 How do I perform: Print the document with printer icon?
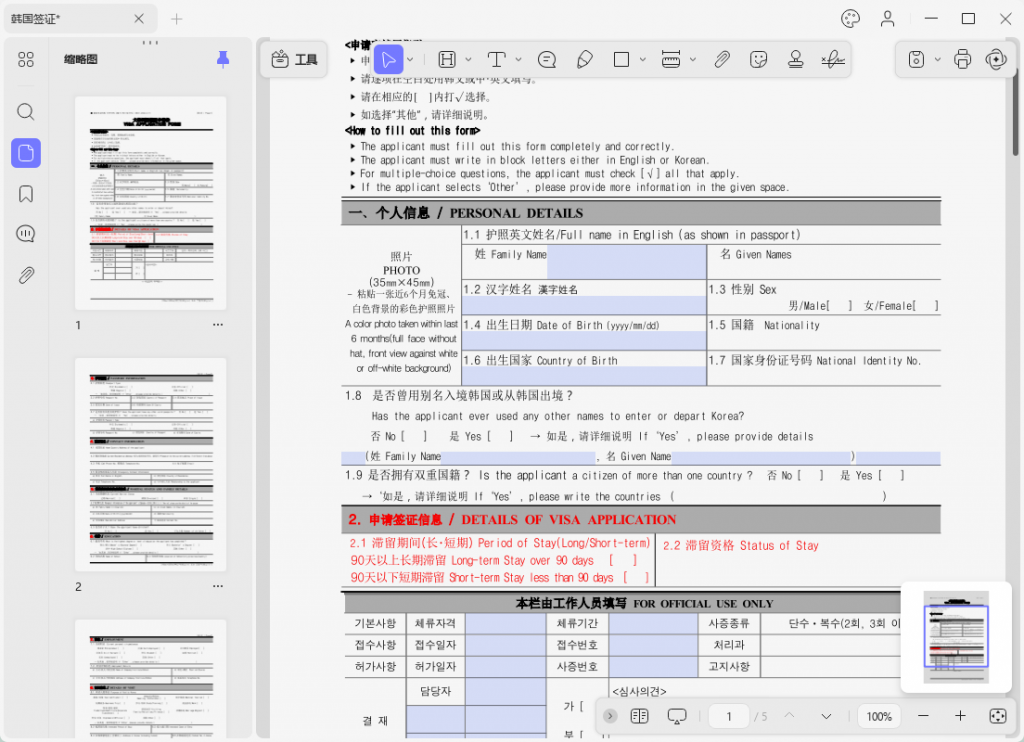[x=963, y=60]
